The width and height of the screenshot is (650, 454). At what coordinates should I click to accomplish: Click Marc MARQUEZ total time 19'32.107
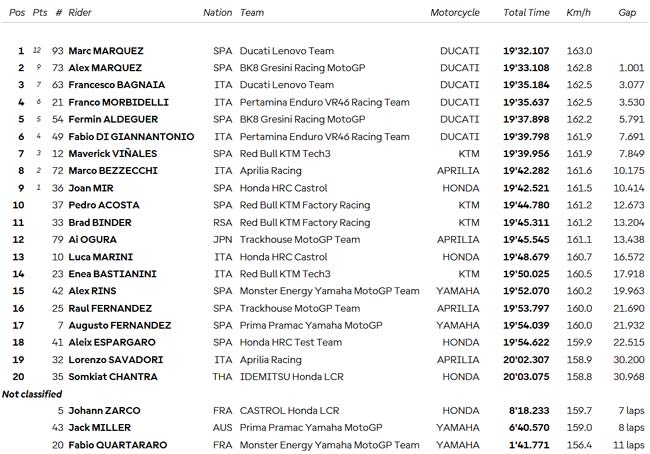526,51
